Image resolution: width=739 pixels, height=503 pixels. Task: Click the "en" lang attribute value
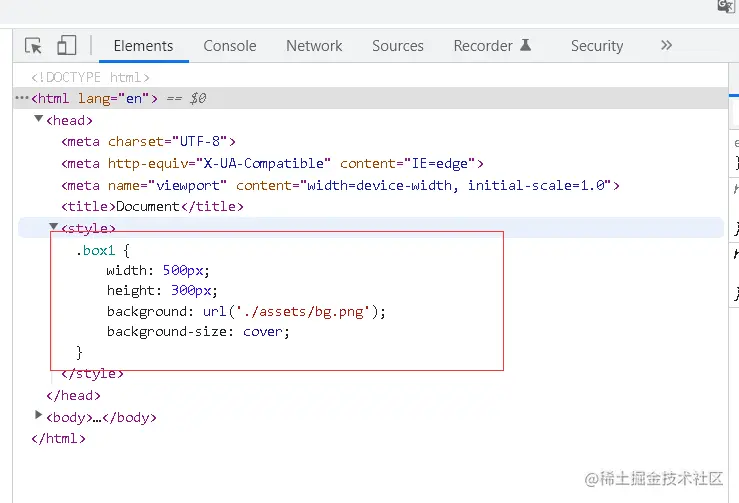[x=133, y=98]
